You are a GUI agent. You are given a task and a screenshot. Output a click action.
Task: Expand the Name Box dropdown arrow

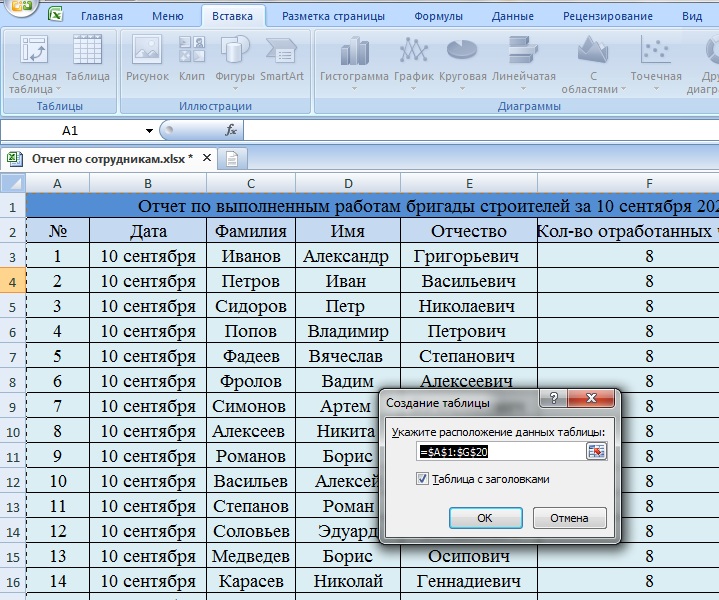pyautogui.click(x=149, y=130)
